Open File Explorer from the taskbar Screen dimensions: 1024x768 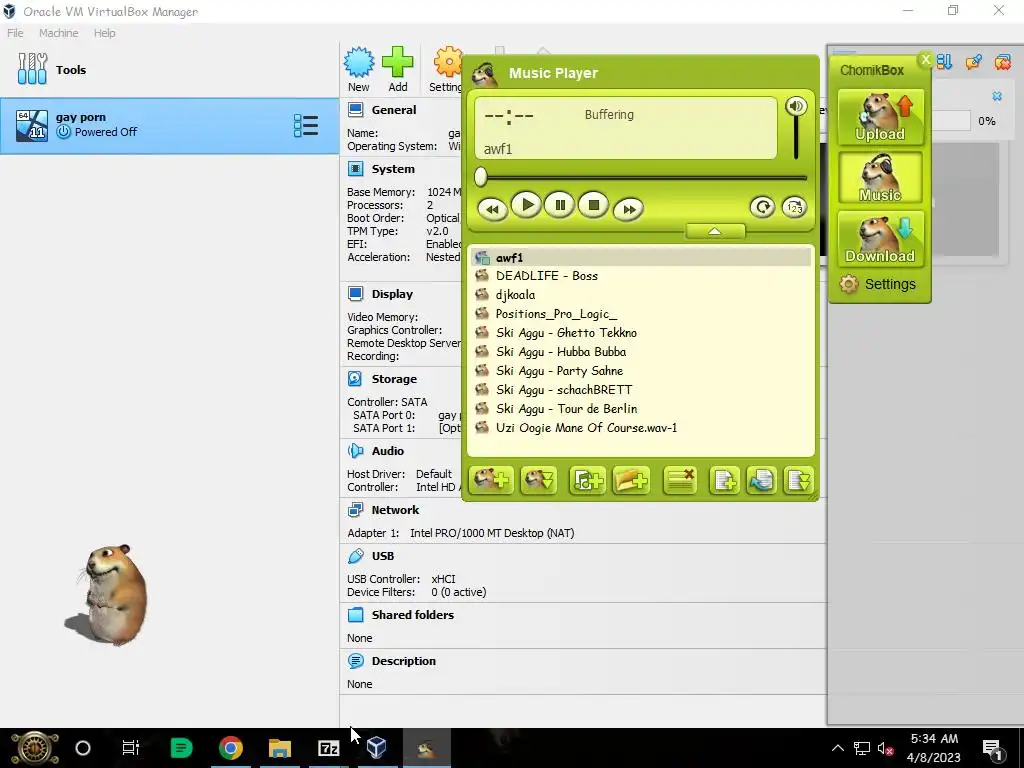pos(280,748)
